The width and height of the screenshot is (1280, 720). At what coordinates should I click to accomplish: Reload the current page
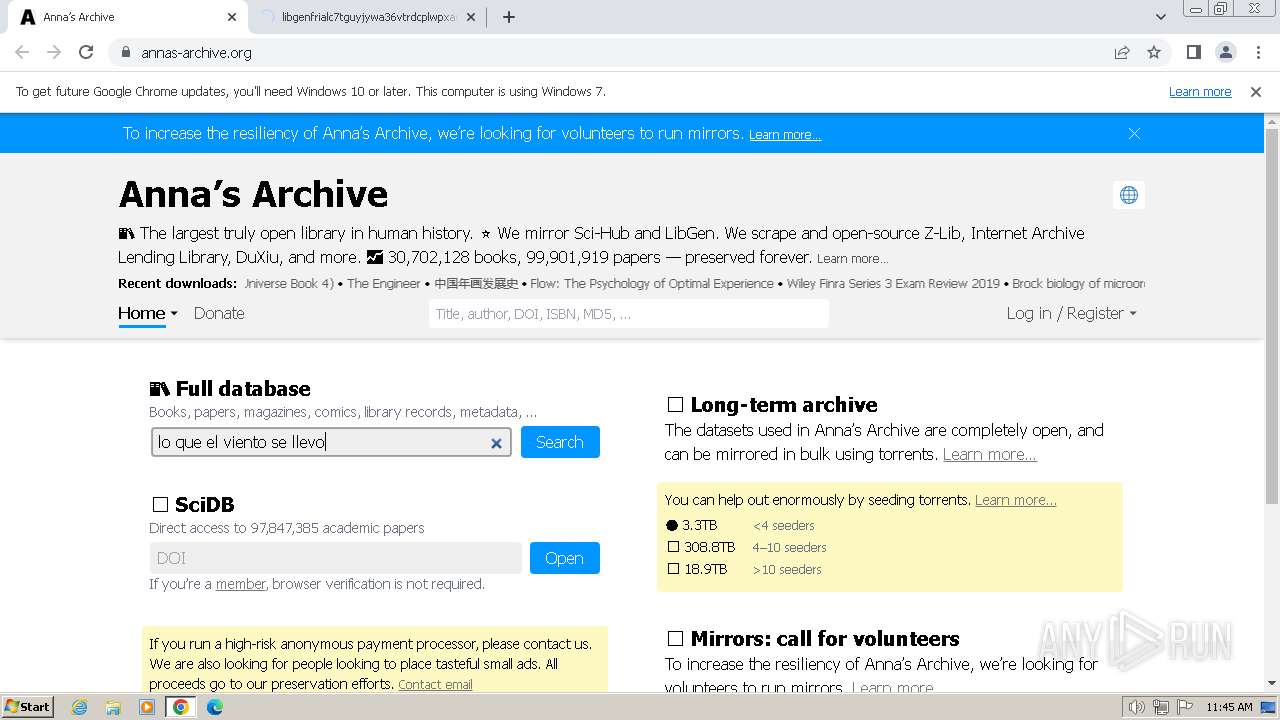(x=86, y=52)
